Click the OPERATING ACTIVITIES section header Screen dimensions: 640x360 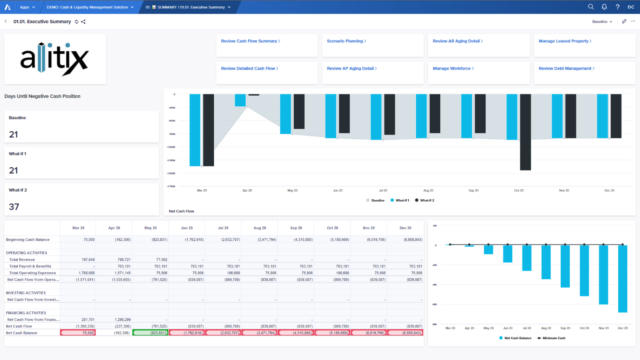click(x=26, y=253)
